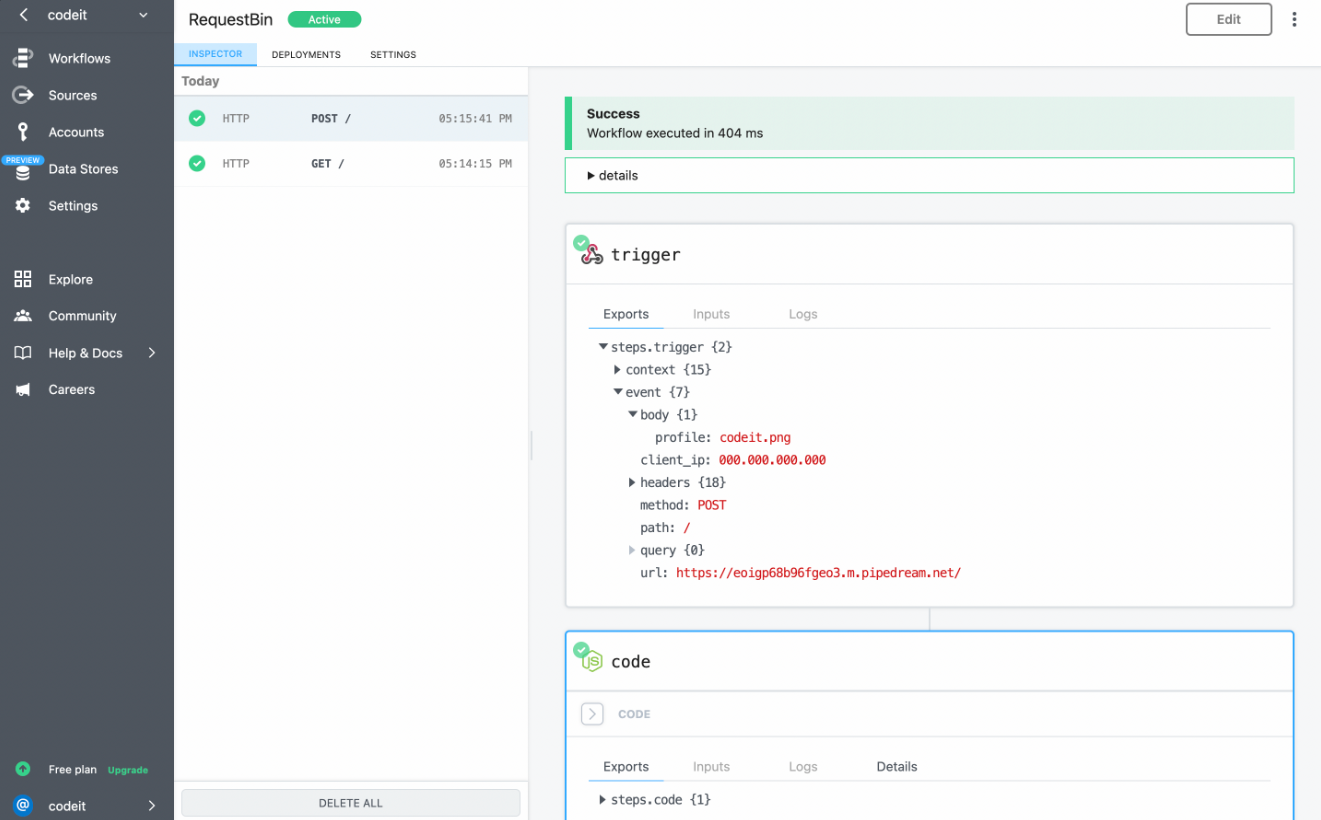1321x820 pixels.
Task: Click the Active status badge
Action: pos(324,19)
